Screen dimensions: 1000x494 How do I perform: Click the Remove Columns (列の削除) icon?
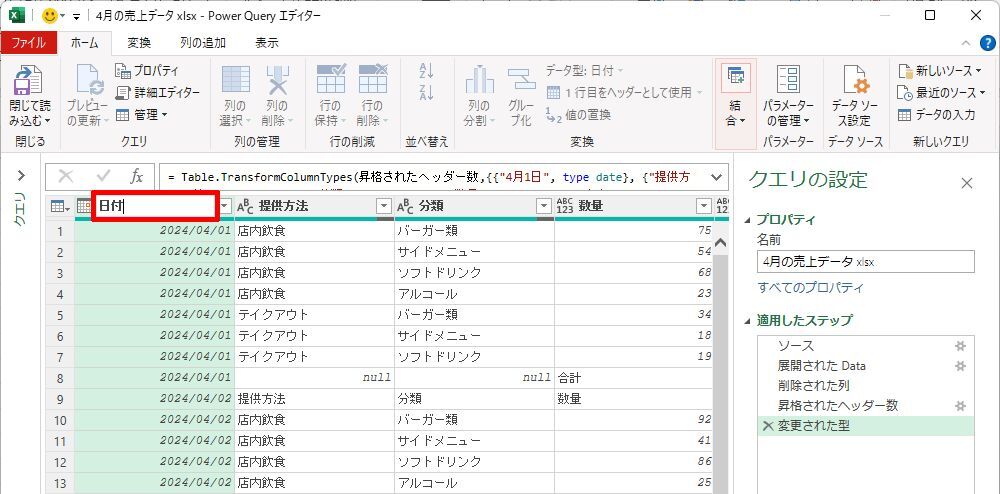tap(276, 81)
